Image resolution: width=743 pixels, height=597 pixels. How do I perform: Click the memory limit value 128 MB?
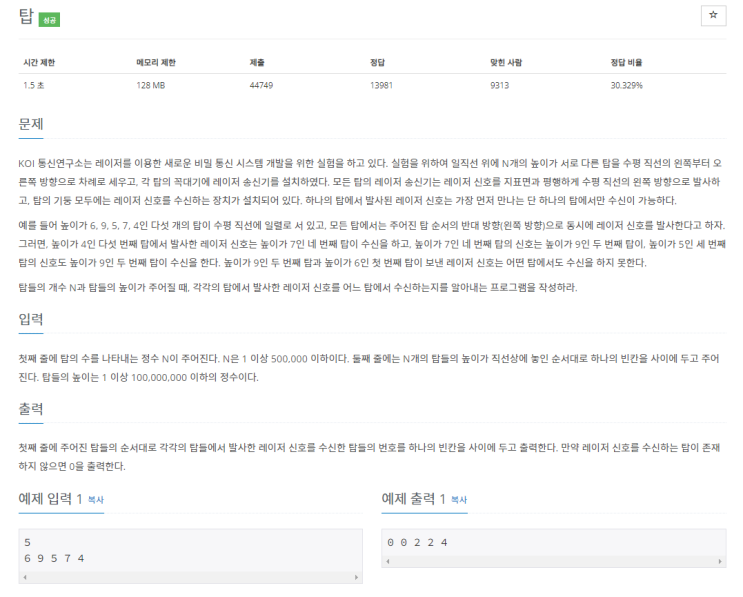[151, 85]
